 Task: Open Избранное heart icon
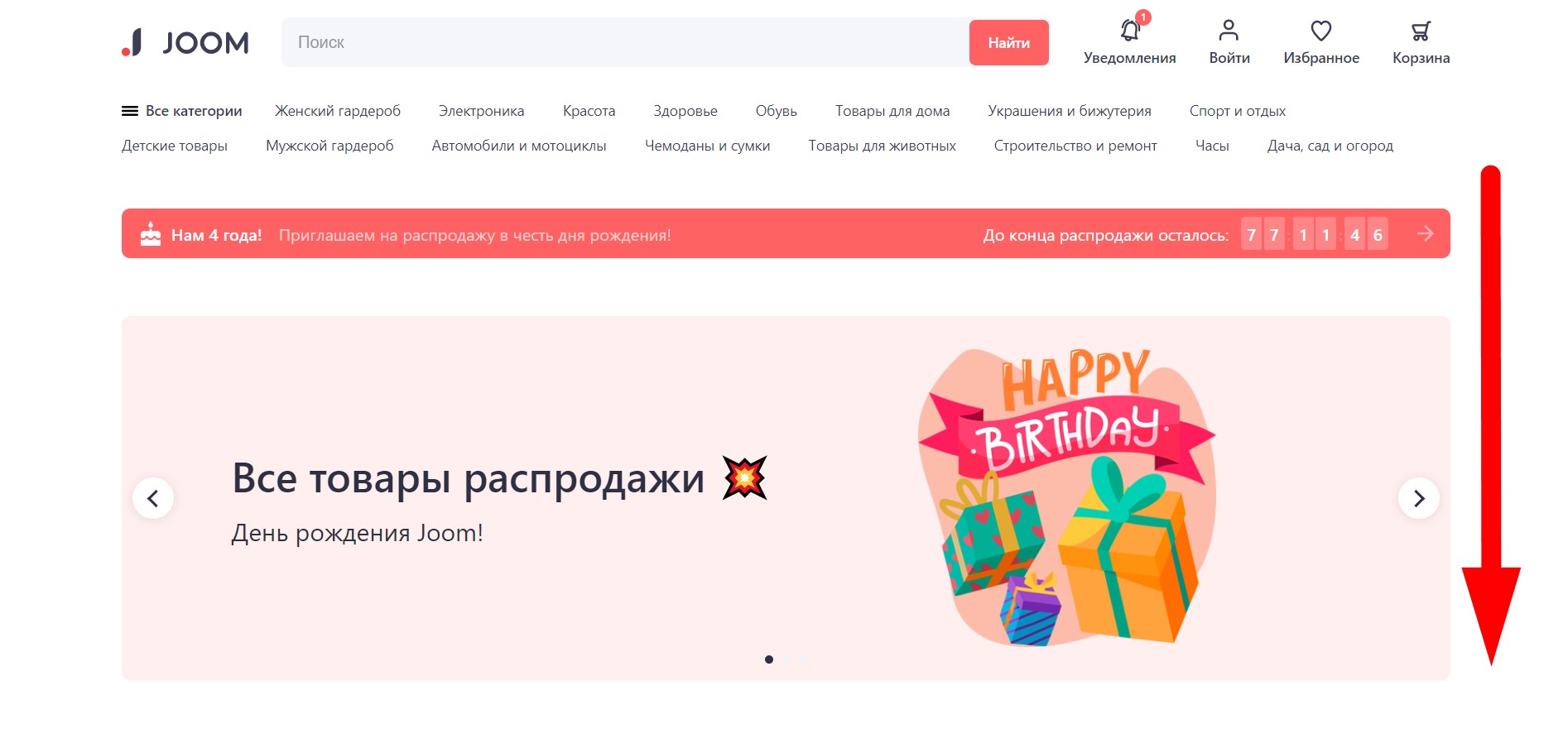1321,31
